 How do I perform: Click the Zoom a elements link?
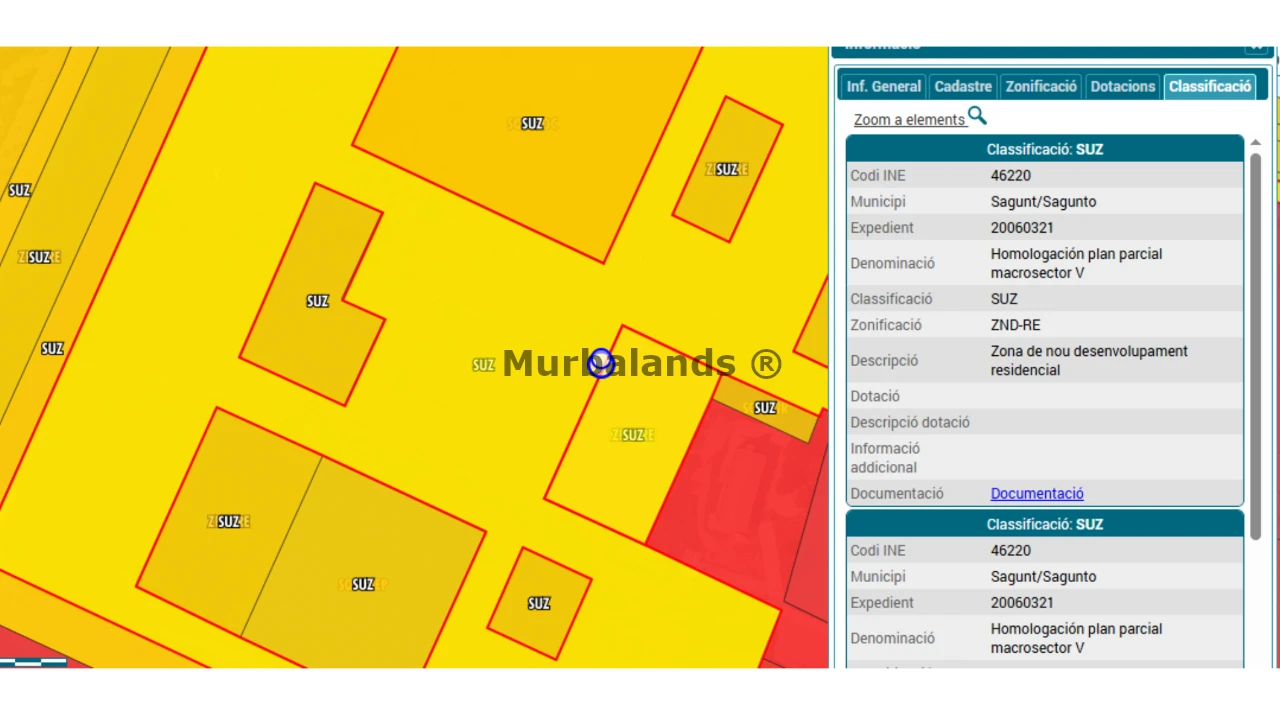(910, 120)
